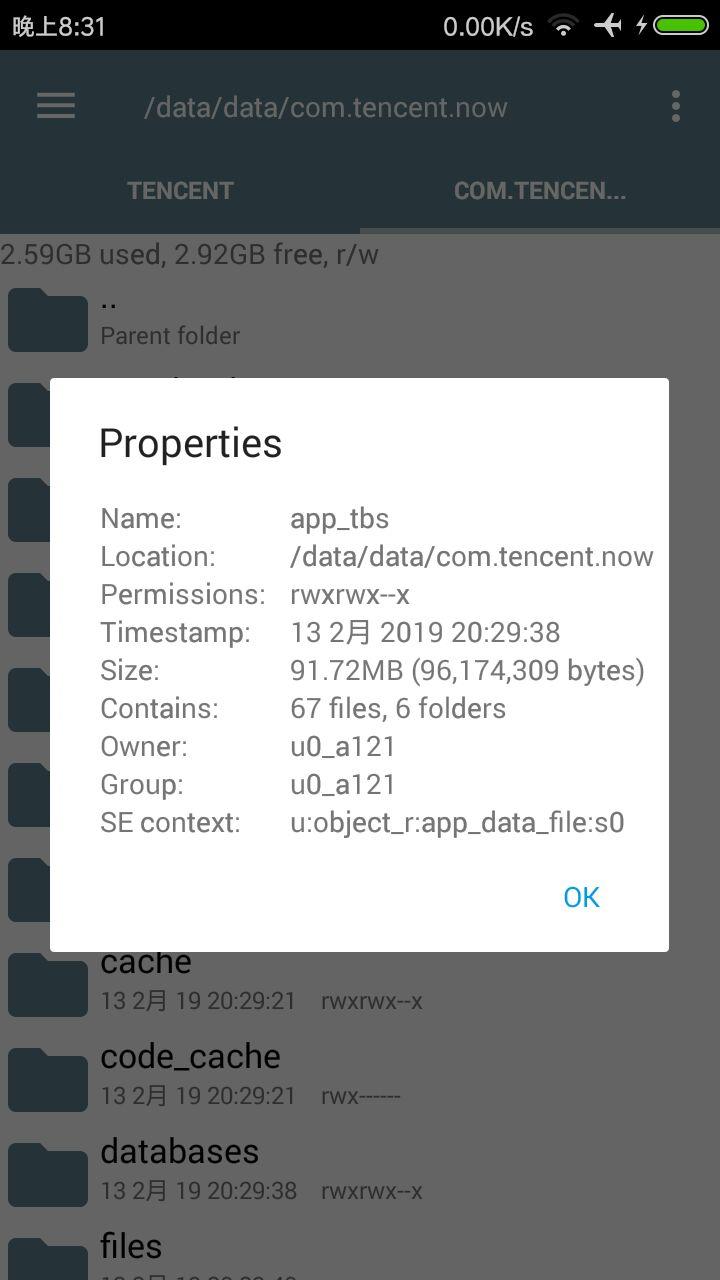720x1280 pixels.
Task: Confirm the Properties dialog with OK
Action: (x=581, y=897)
